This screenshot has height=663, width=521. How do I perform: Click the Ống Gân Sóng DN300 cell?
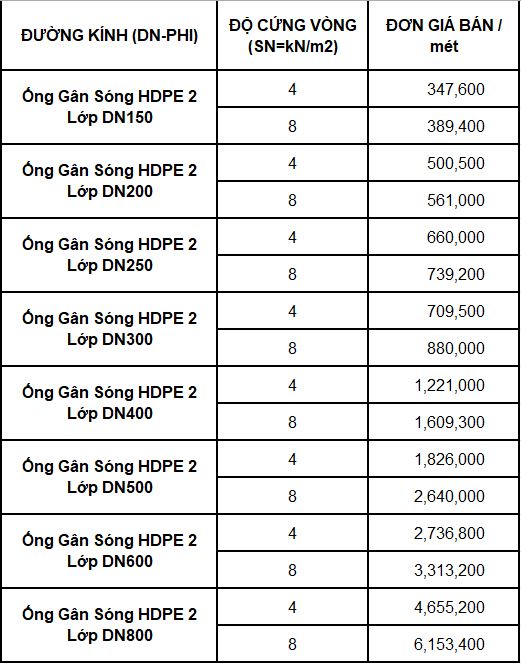[109, 329]
